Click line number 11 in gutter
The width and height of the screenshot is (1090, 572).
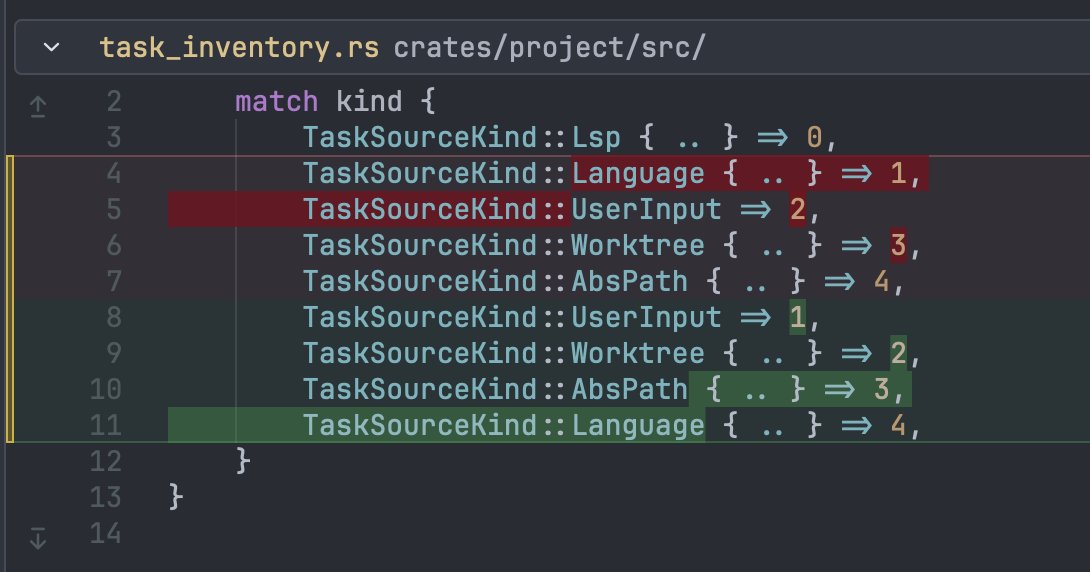pos(106,425)
